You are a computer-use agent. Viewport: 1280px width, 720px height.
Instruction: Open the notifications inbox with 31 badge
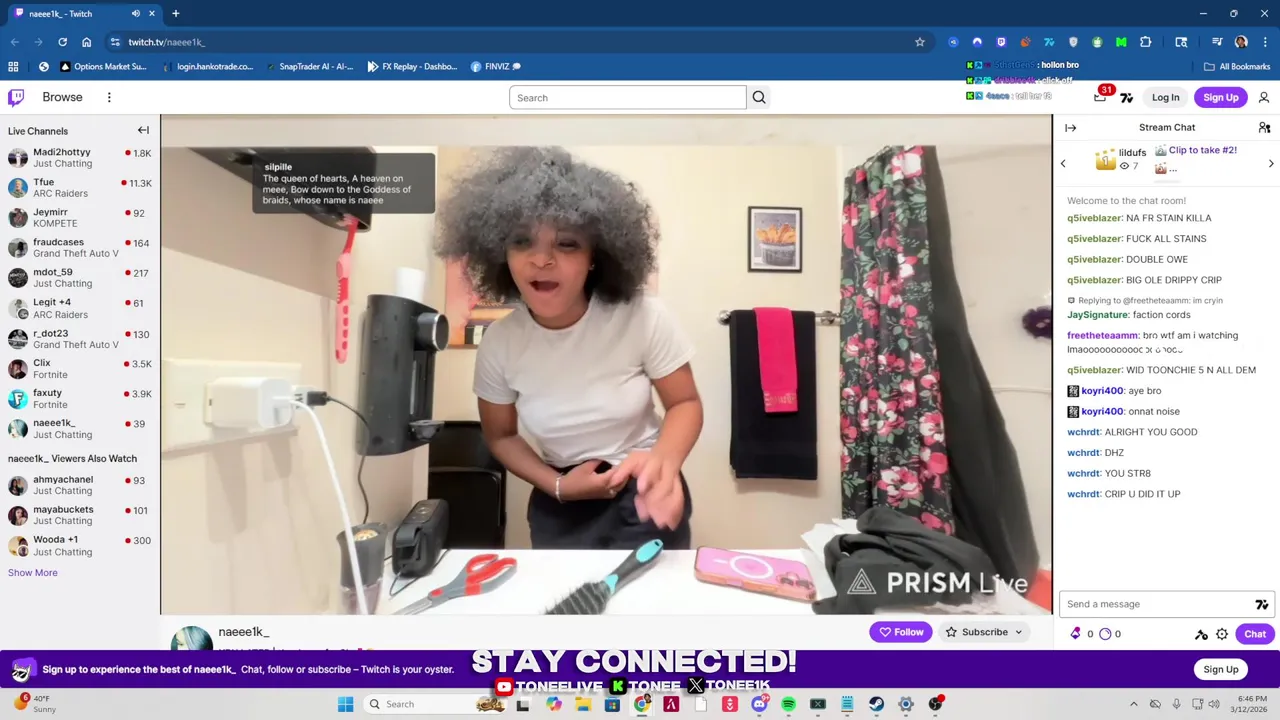(1101, 96)
